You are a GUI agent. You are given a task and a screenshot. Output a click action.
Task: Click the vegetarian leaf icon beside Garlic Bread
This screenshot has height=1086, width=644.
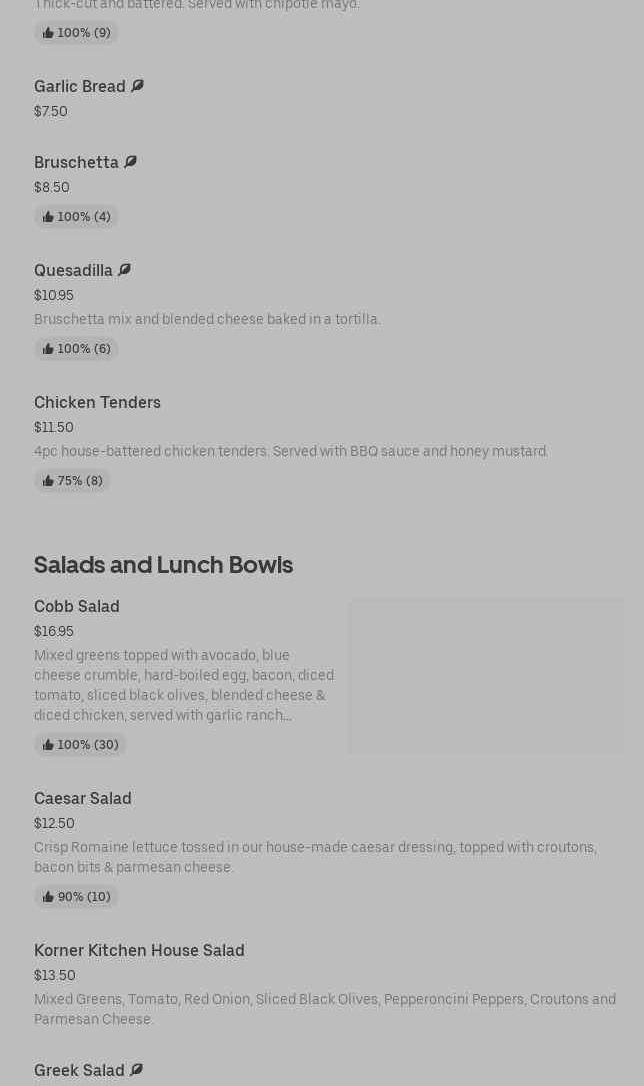pyautogui.click(x=137, y=86)
